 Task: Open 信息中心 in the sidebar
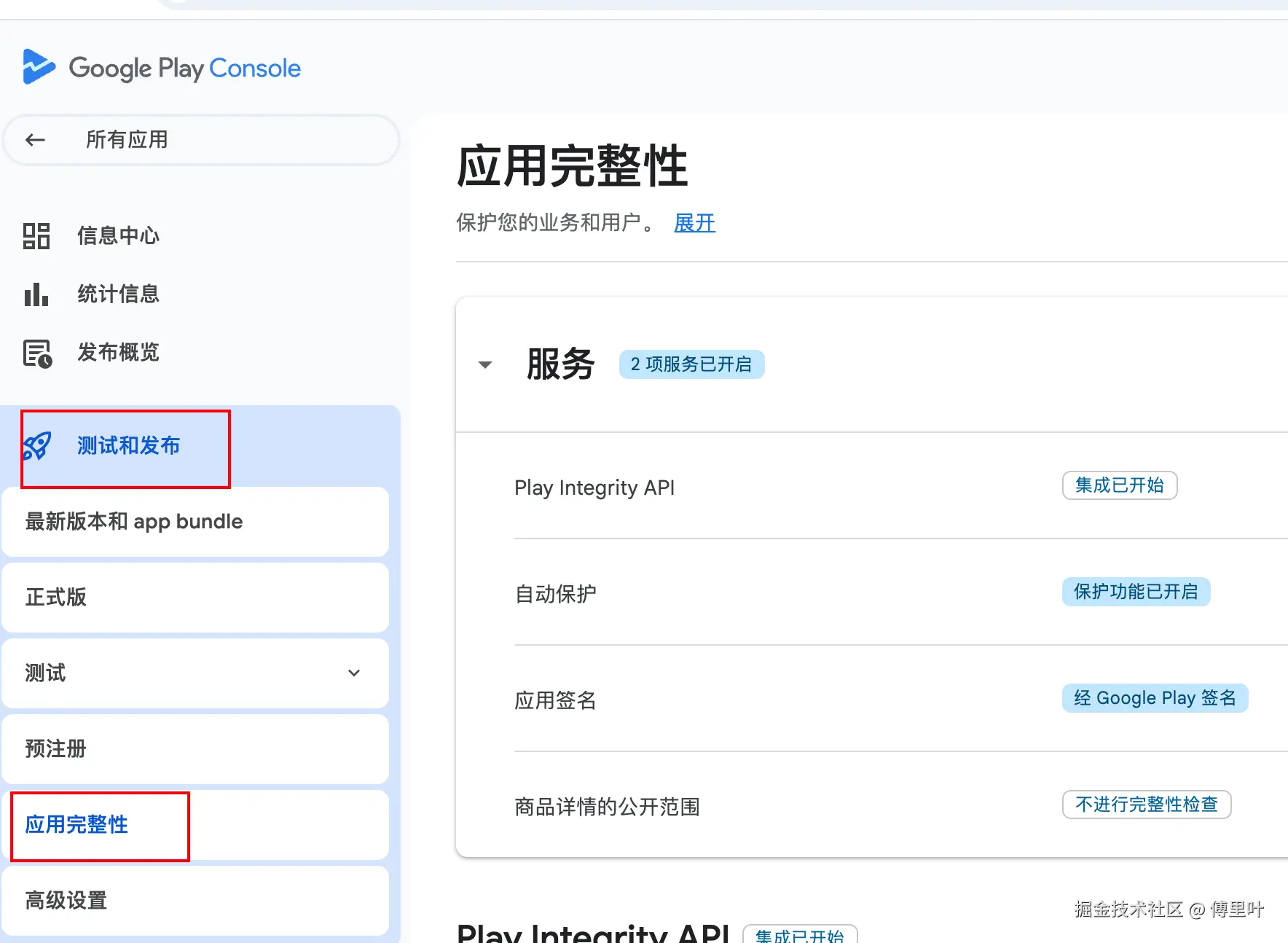tap(118, 236)
